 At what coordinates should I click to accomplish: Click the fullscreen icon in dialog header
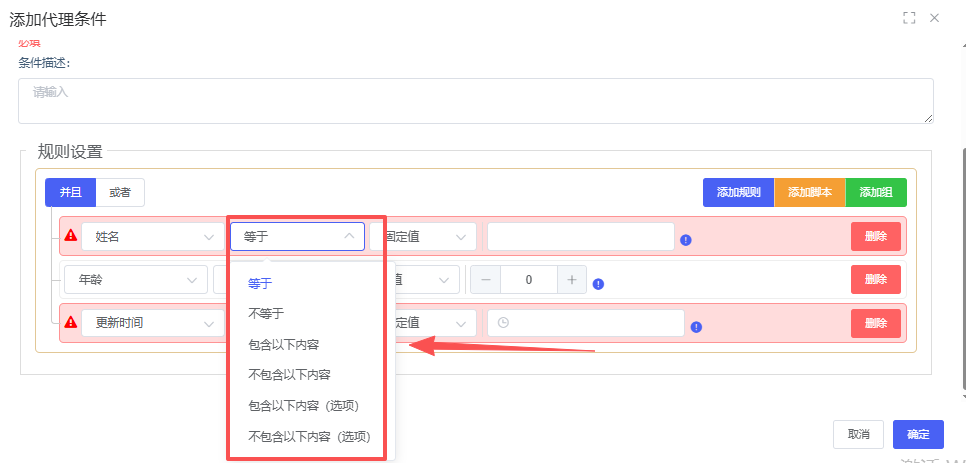tap(909, 18)
